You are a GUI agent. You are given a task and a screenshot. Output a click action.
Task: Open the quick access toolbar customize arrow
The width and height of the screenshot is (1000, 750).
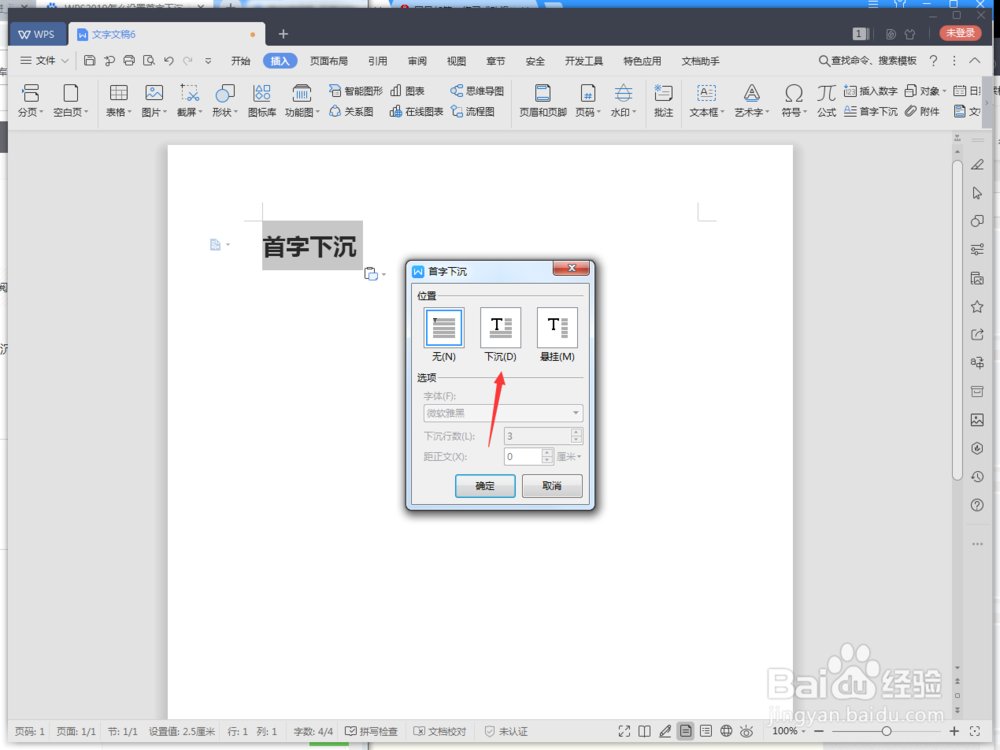(208, 61)
